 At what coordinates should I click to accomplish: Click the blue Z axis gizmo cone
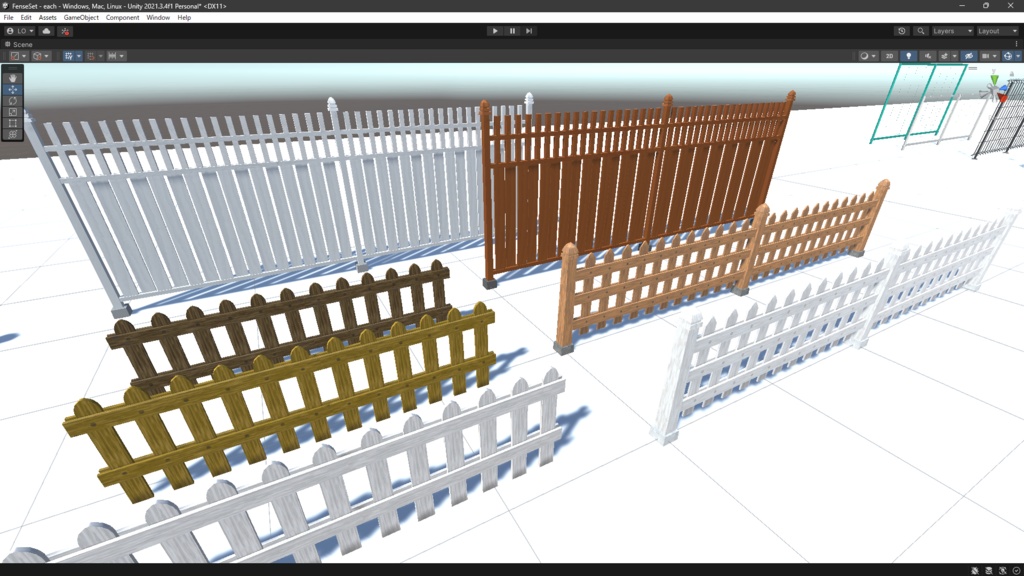coord(1004,89)
